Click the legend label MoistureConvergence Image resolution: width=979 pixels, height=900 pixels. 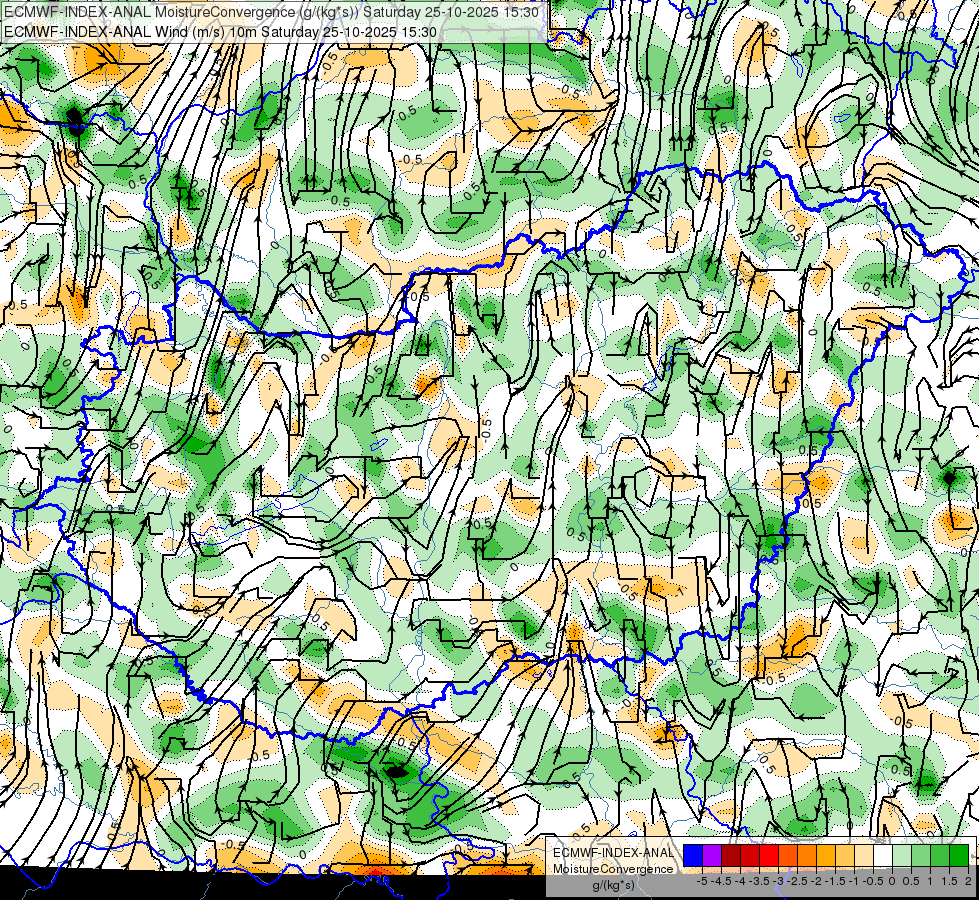point(613,869)
